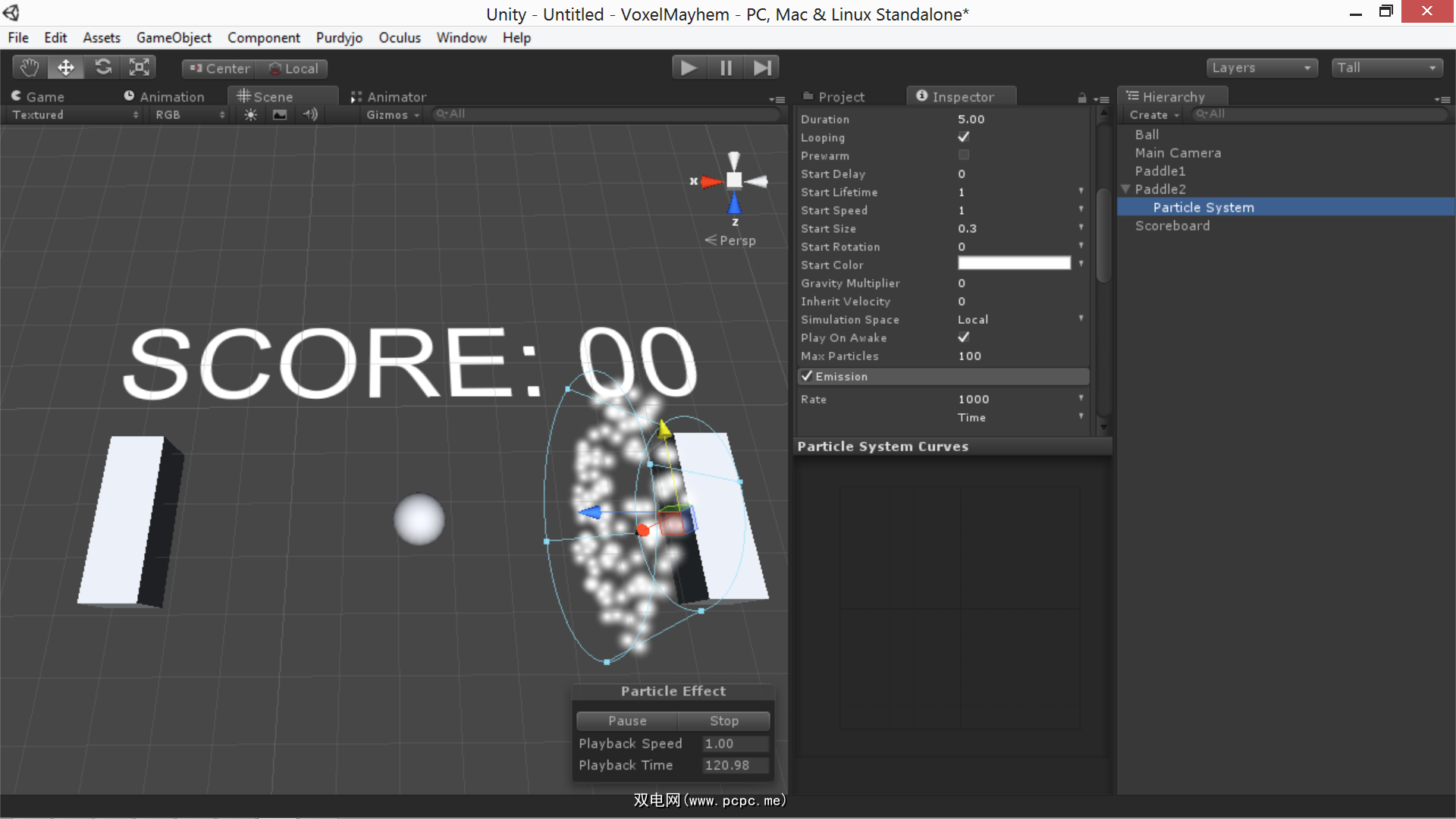
Task: Stop the particle effect
Action: pos(723,720)
